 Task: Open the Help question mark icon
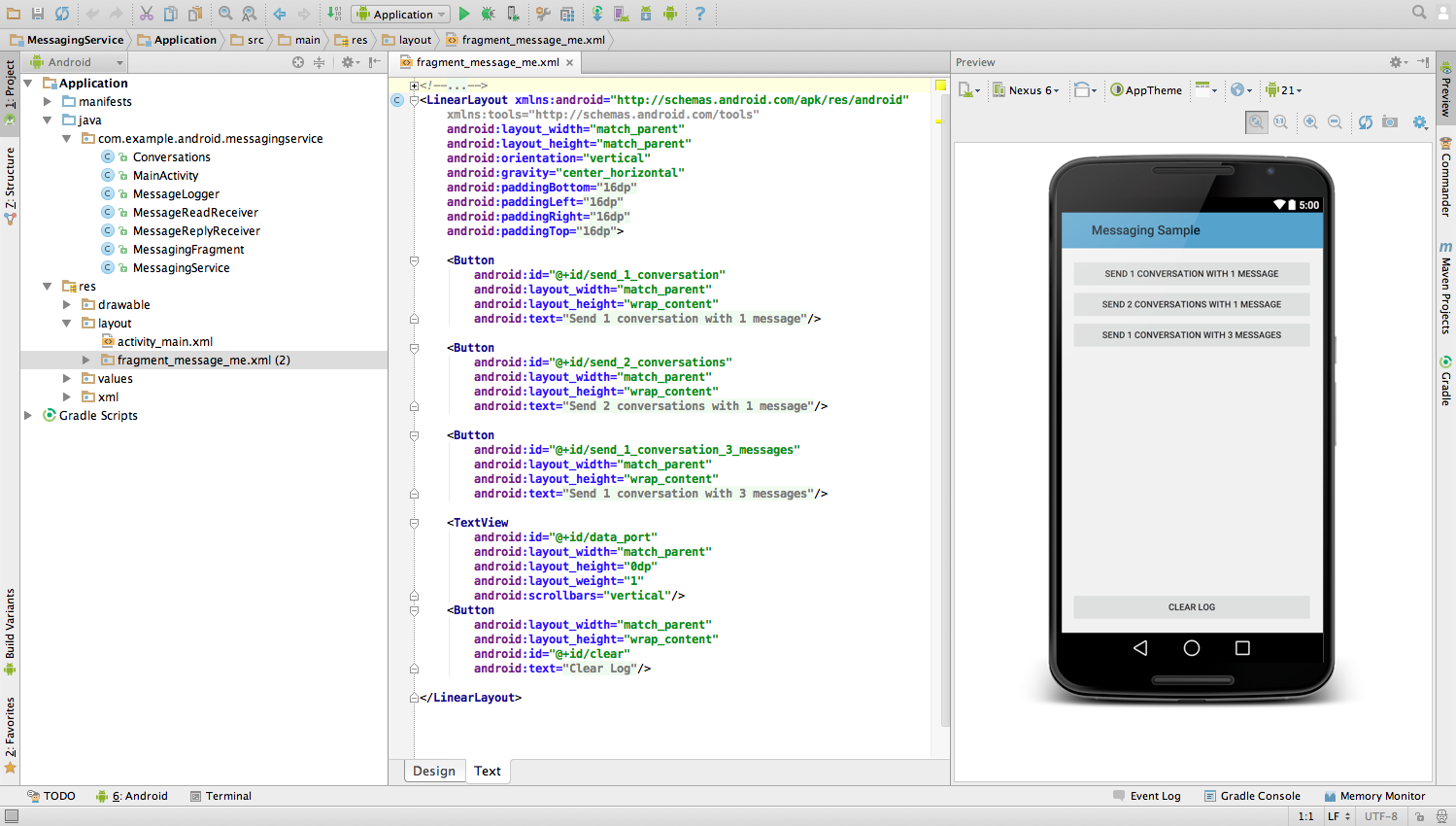pyautogui.click(x=699, y=14)
